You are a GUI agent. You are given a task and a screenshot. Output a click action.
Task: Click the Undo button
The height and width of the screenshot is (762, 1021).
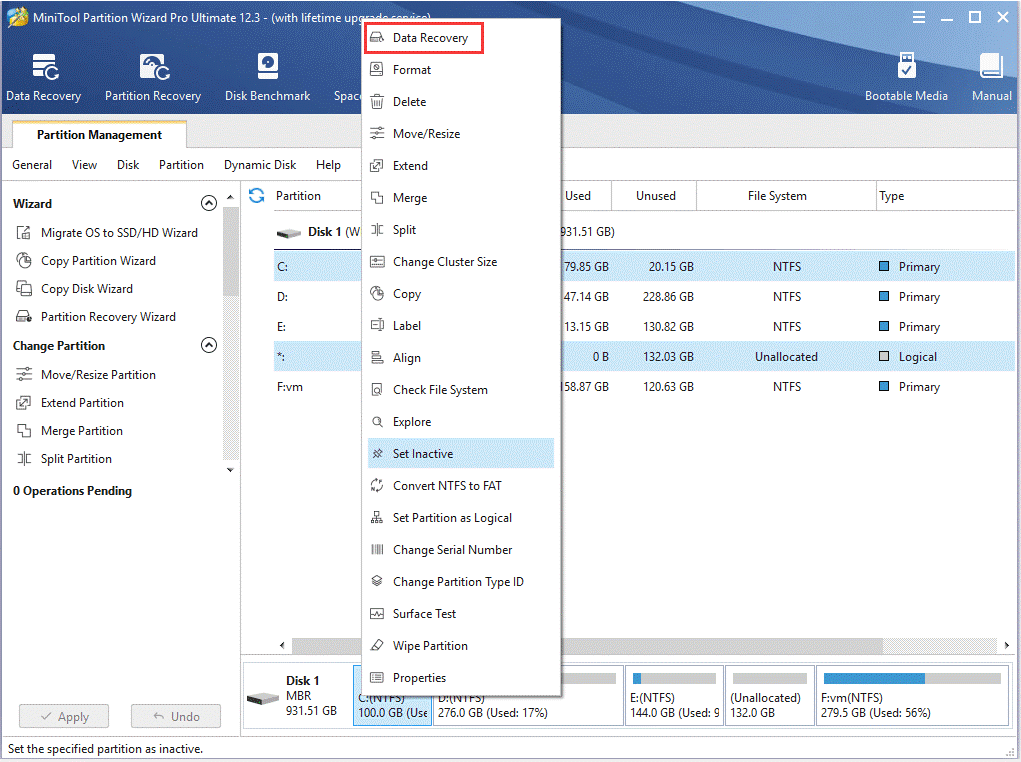pos(176,716)
